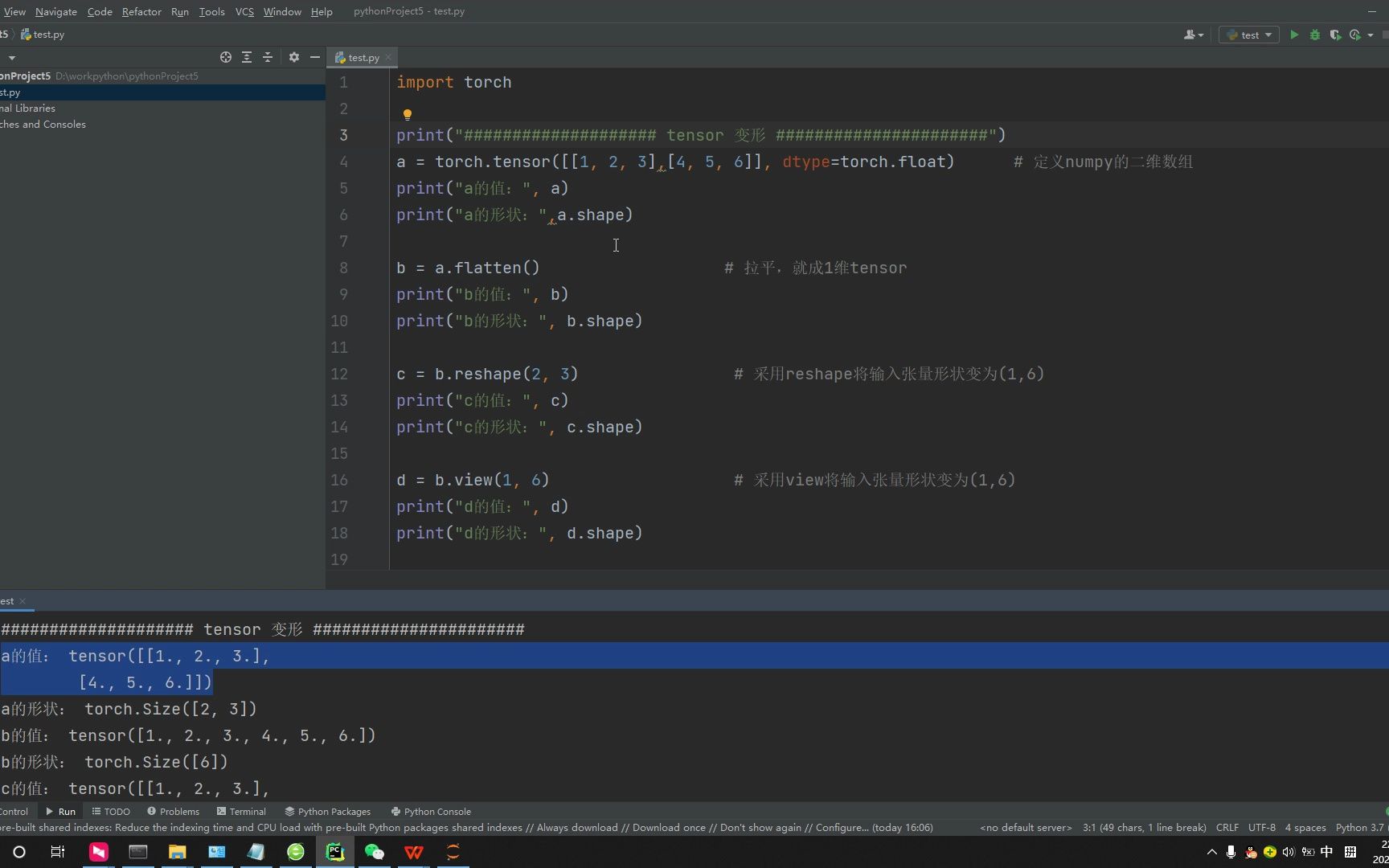Open the UTF-8 file encoding selector
The image size is (1389, 868).
click(1261, 827)
